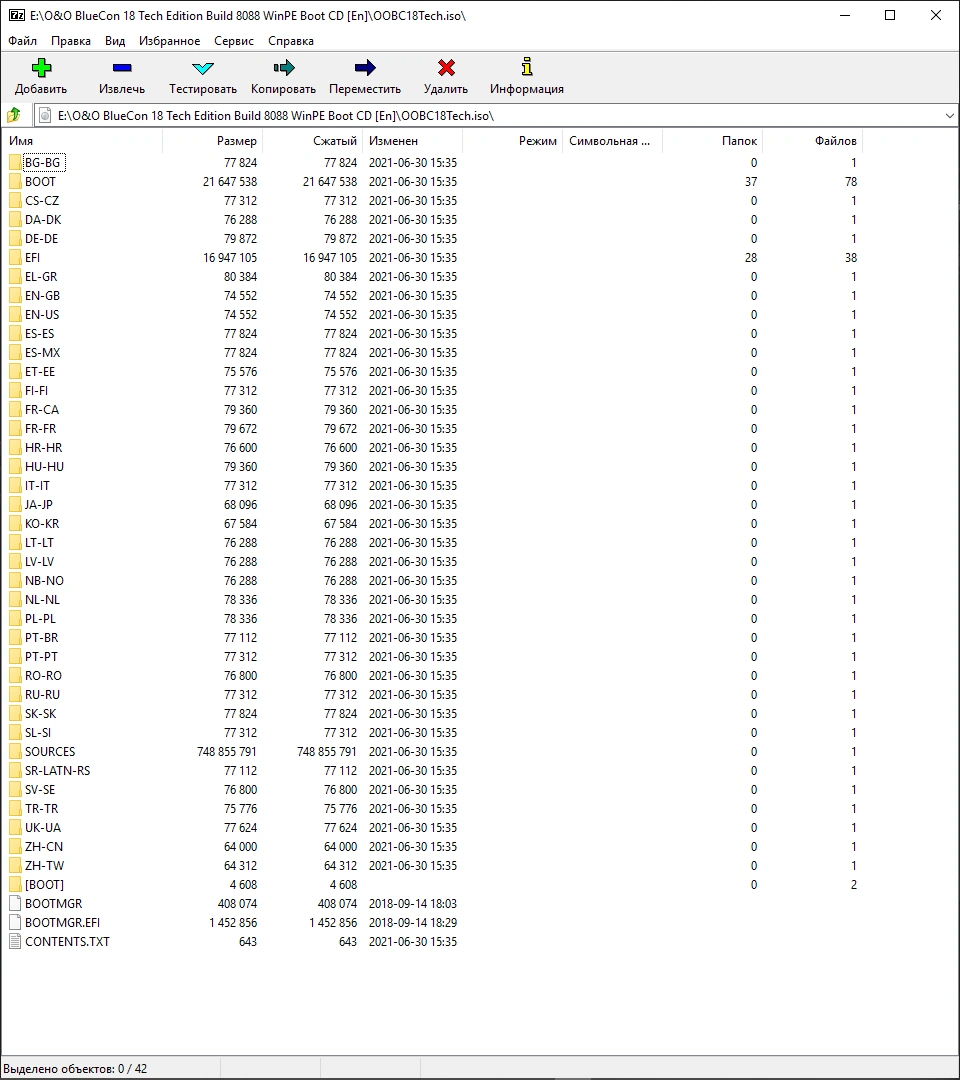Click the 7-Zip title bar icon
The width and height of the screenshot is (960, 1080).
coord(17,15)
